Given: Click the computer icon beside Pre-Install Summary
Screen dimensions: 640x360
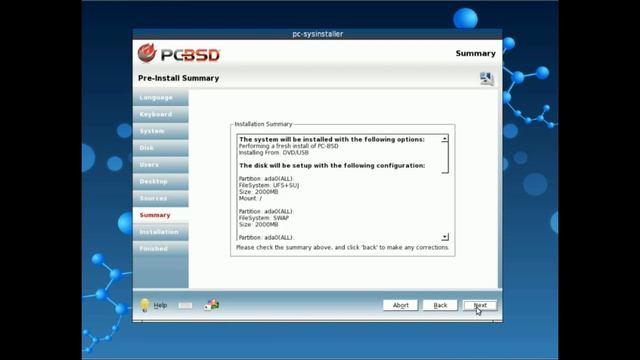Looking at the screenshot, I should tap(487, 78).
